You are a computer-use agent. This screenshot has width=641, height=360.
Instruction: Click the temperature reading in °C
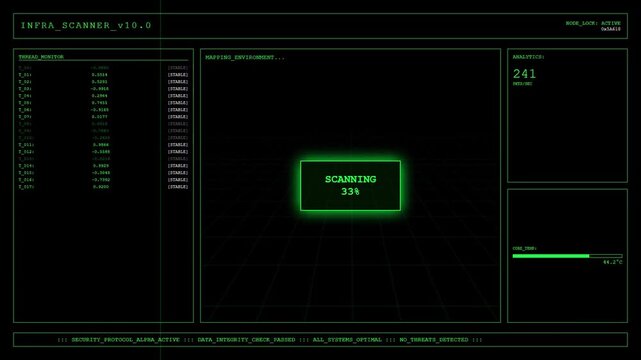tap(613, 262)
